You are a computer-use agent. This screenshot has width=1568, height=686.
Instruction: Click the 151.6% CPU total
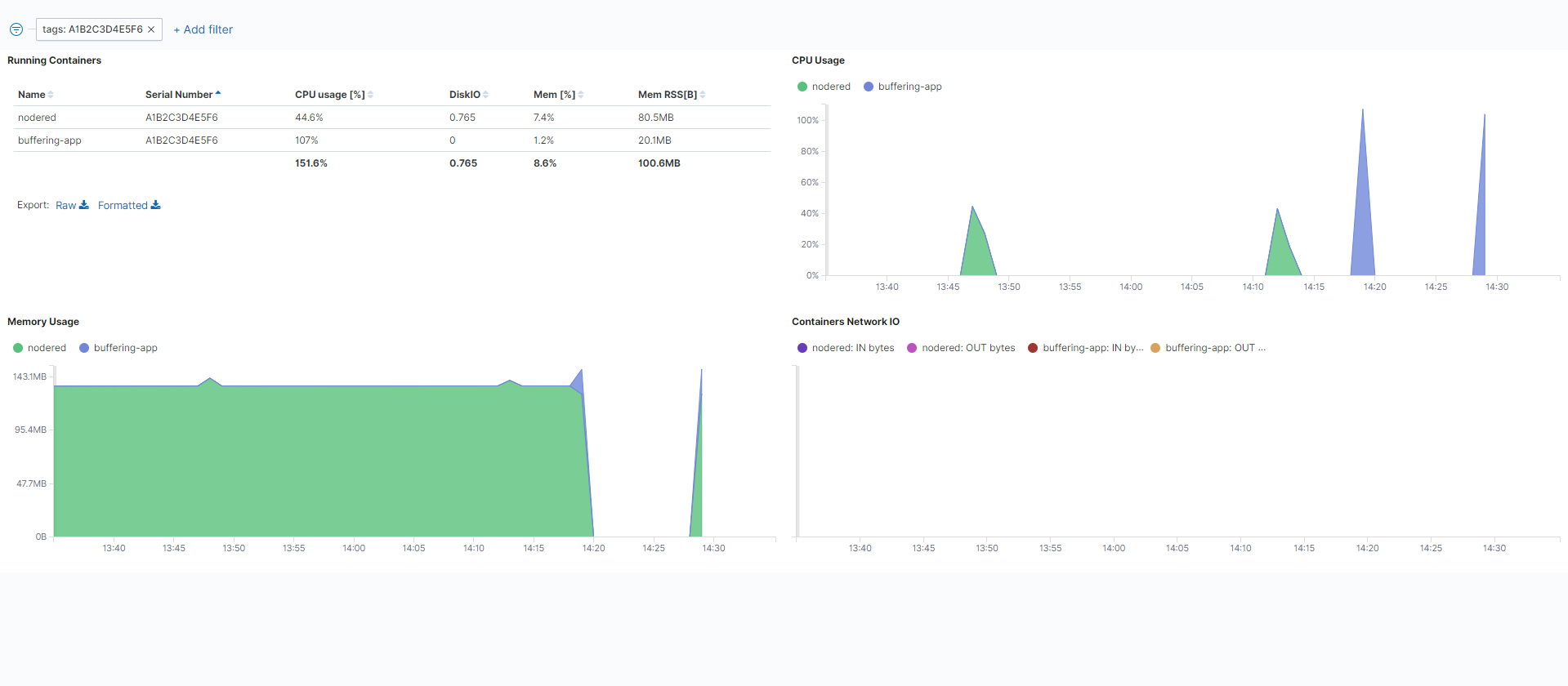tap(311, 163)
